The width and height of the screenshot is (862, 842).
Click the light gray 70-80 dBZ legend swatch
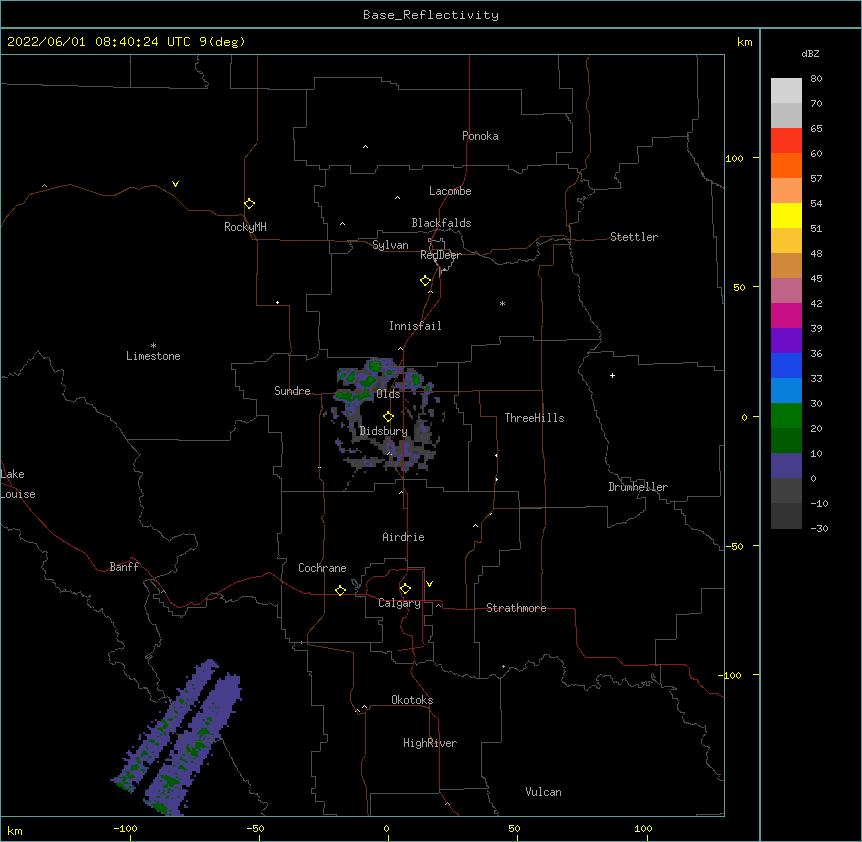click(x=786, y=90)
